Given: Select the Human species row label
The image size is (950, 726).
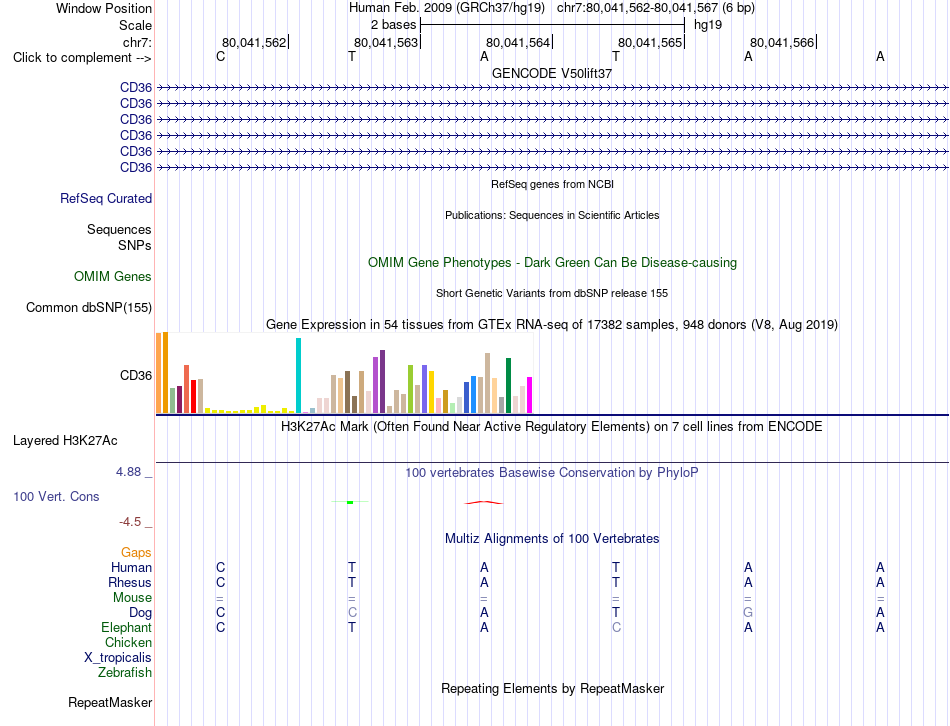Looking at the screenshot, I should tap(131, 567).
